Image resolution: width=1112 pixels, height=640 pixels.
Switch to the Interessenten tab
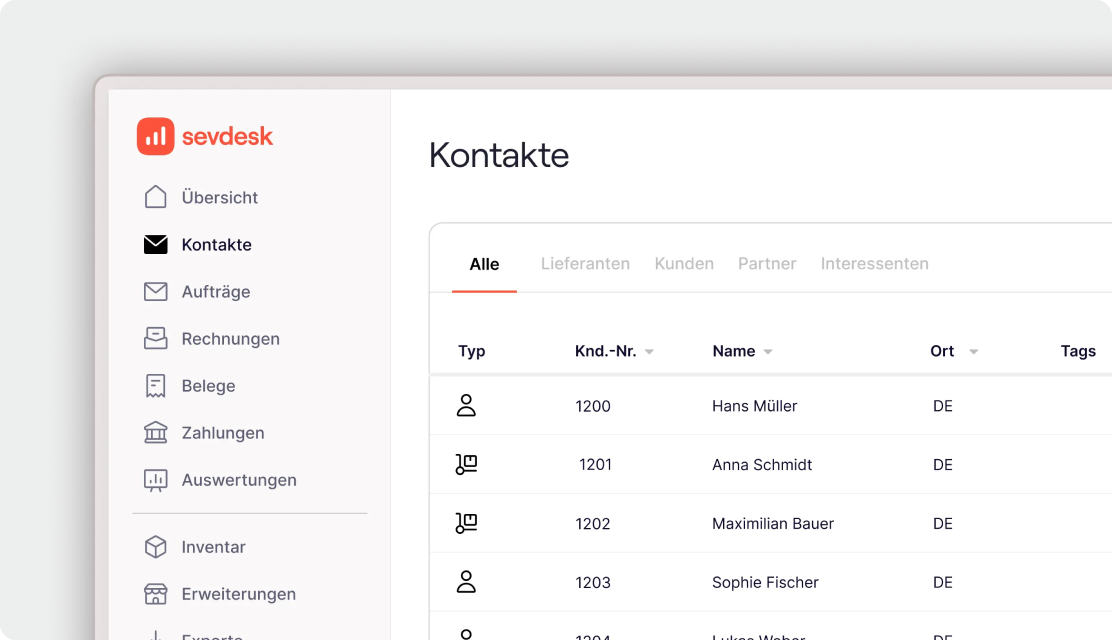pyautogui.click(x=874, y=264)
